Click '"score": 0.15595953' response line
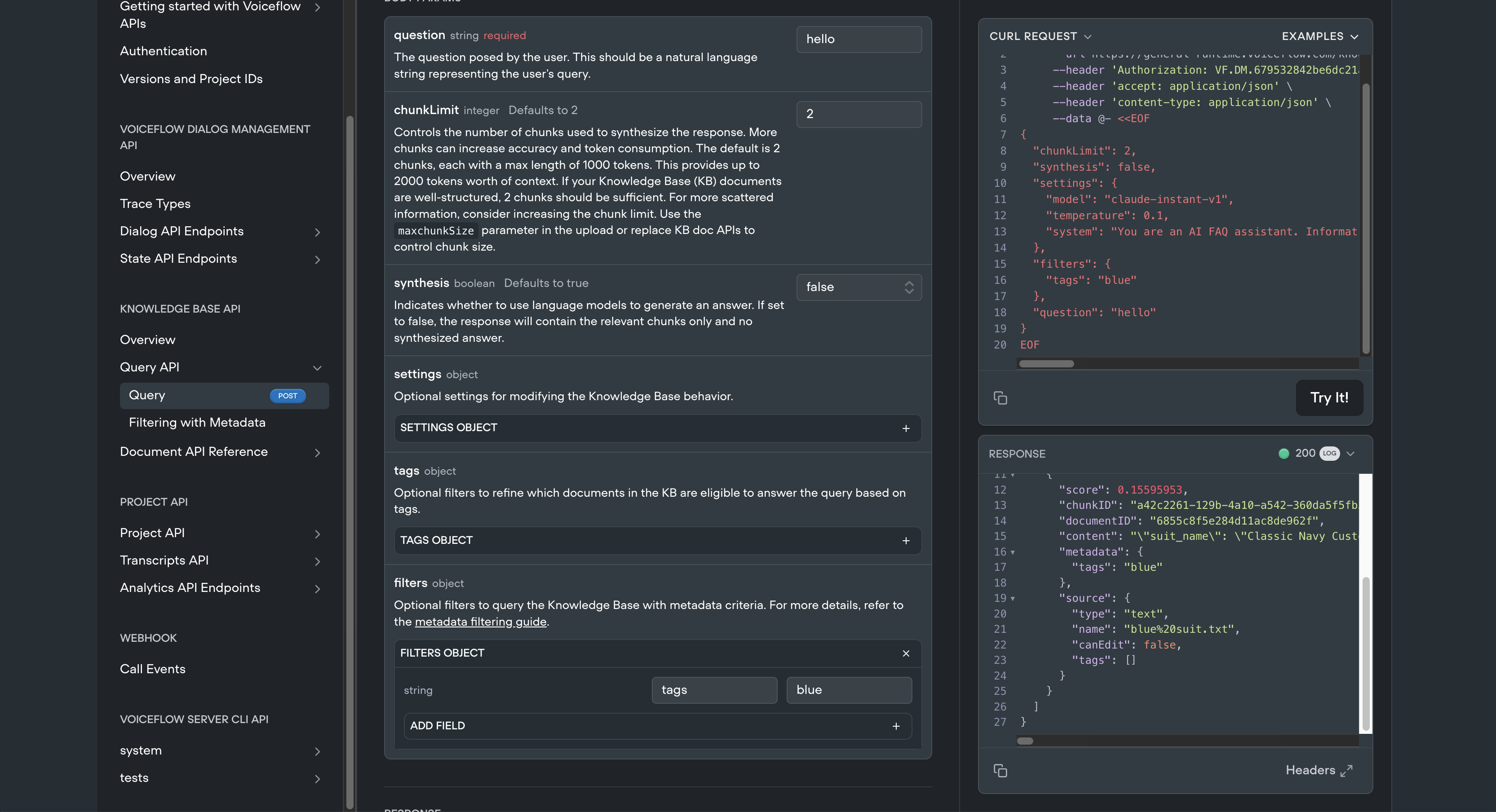This screenshot has width=1496, height=812. point(1123,490)
